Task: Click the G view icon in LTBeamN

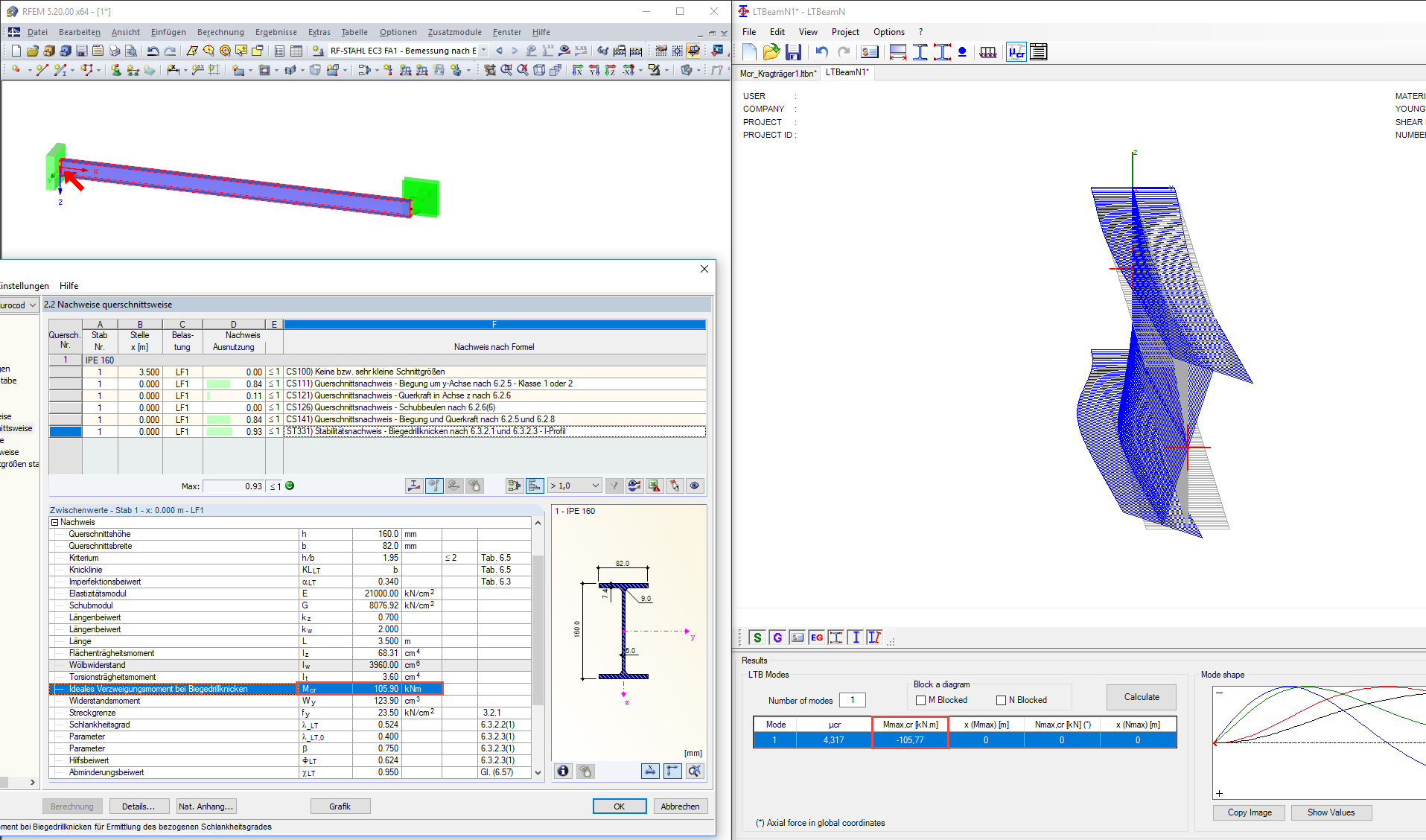Action: click(777, 637)
